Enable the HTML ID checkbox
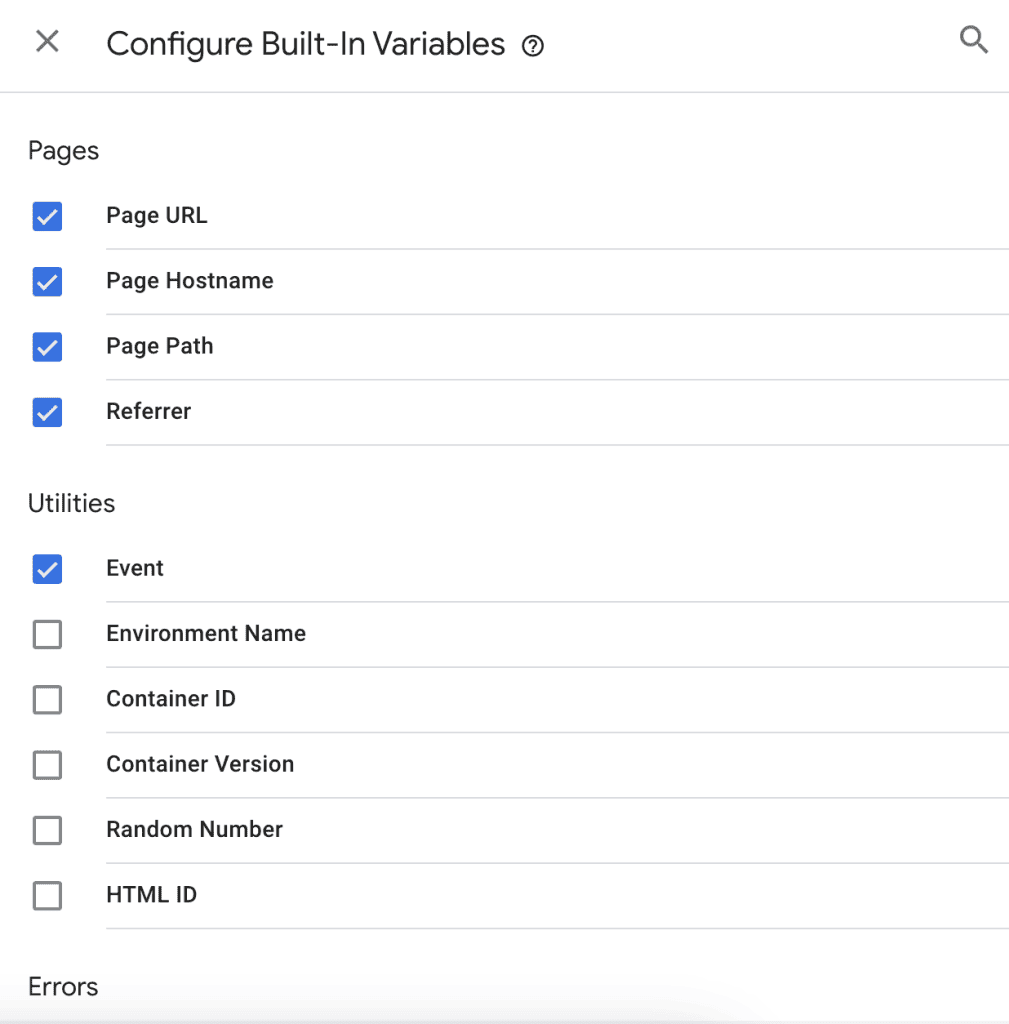The image size is (1009, 1024). pyautogui.click(x=47, y=896)
